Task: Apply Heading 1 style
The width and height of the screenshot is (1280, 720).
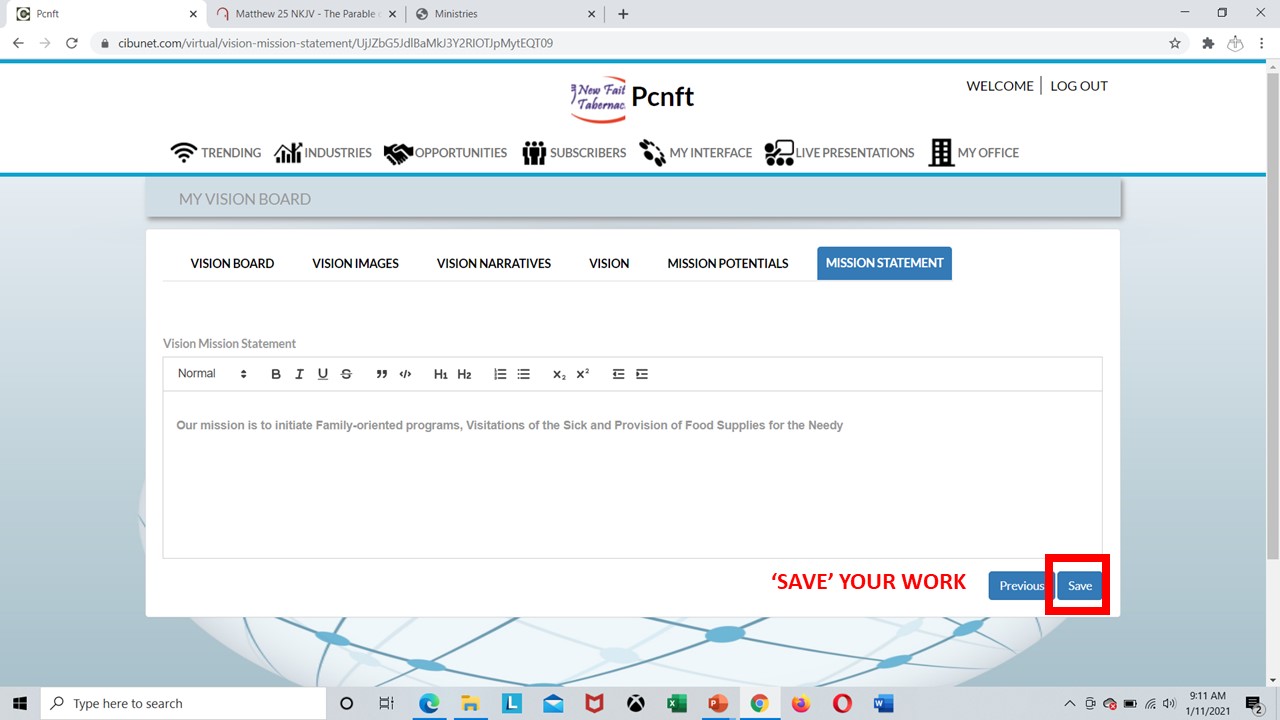Action: 441,374
